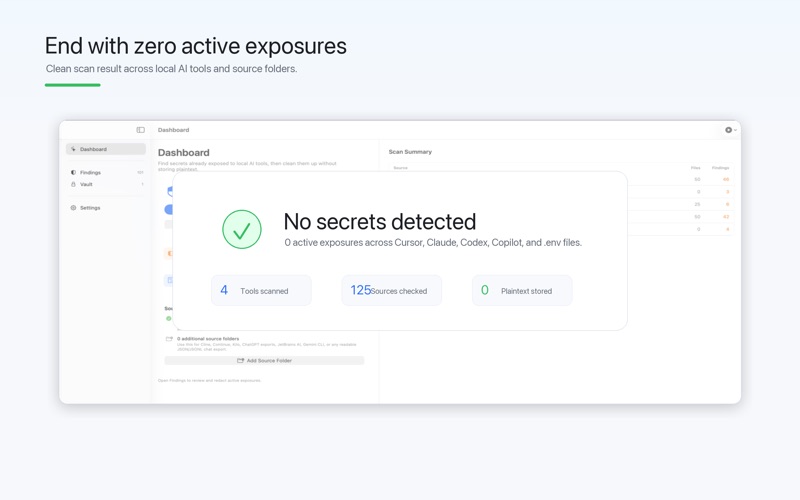Image resolution: width=800 pixels, height=500 pixels.
Task: Click the Settings gear icon in sidebar
Action: click(x=73, y=208)
